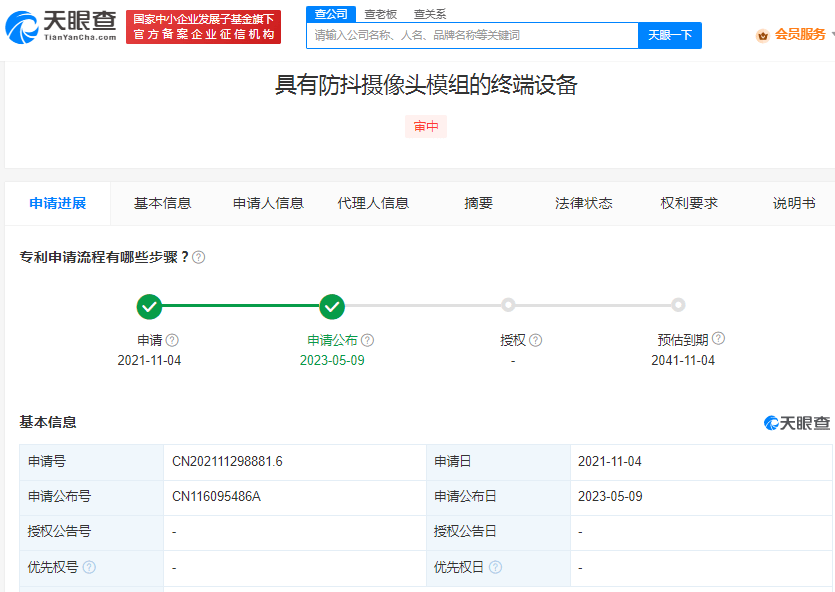Switch search mode to 查老板

380,14
